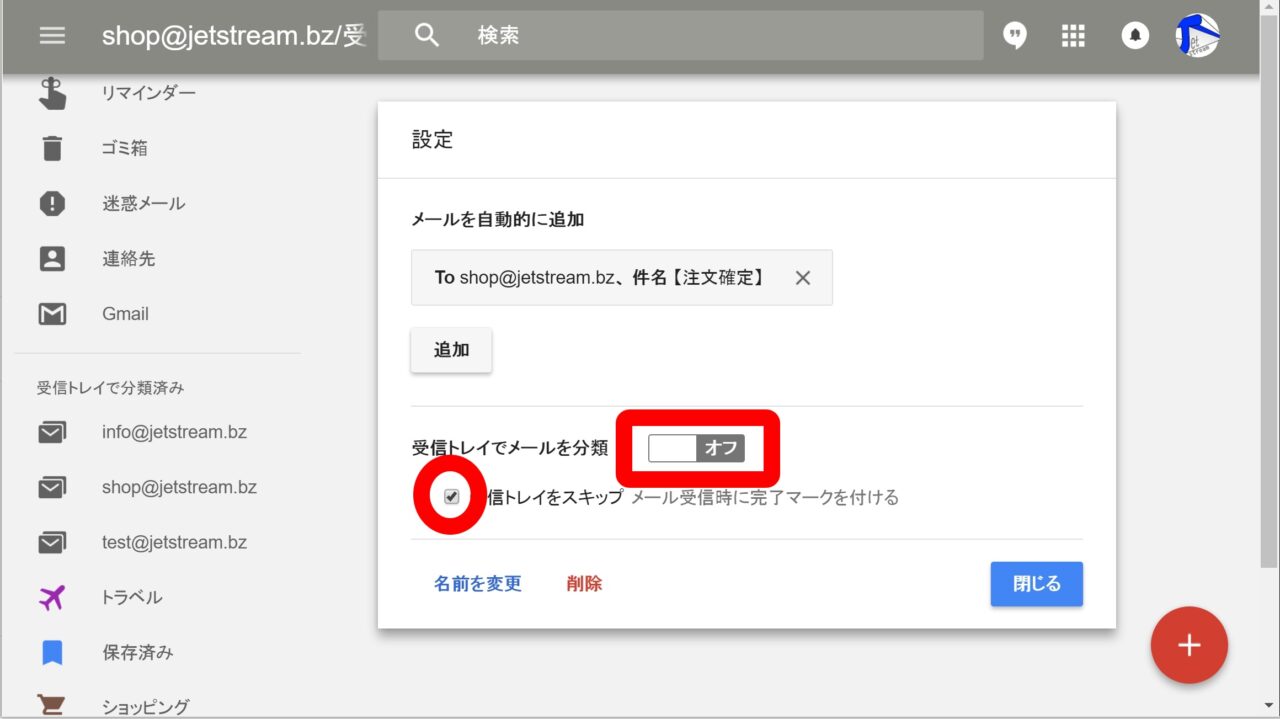Click the red 削除 link
The image size is (1280, 719).
click(x=584, y=583)
